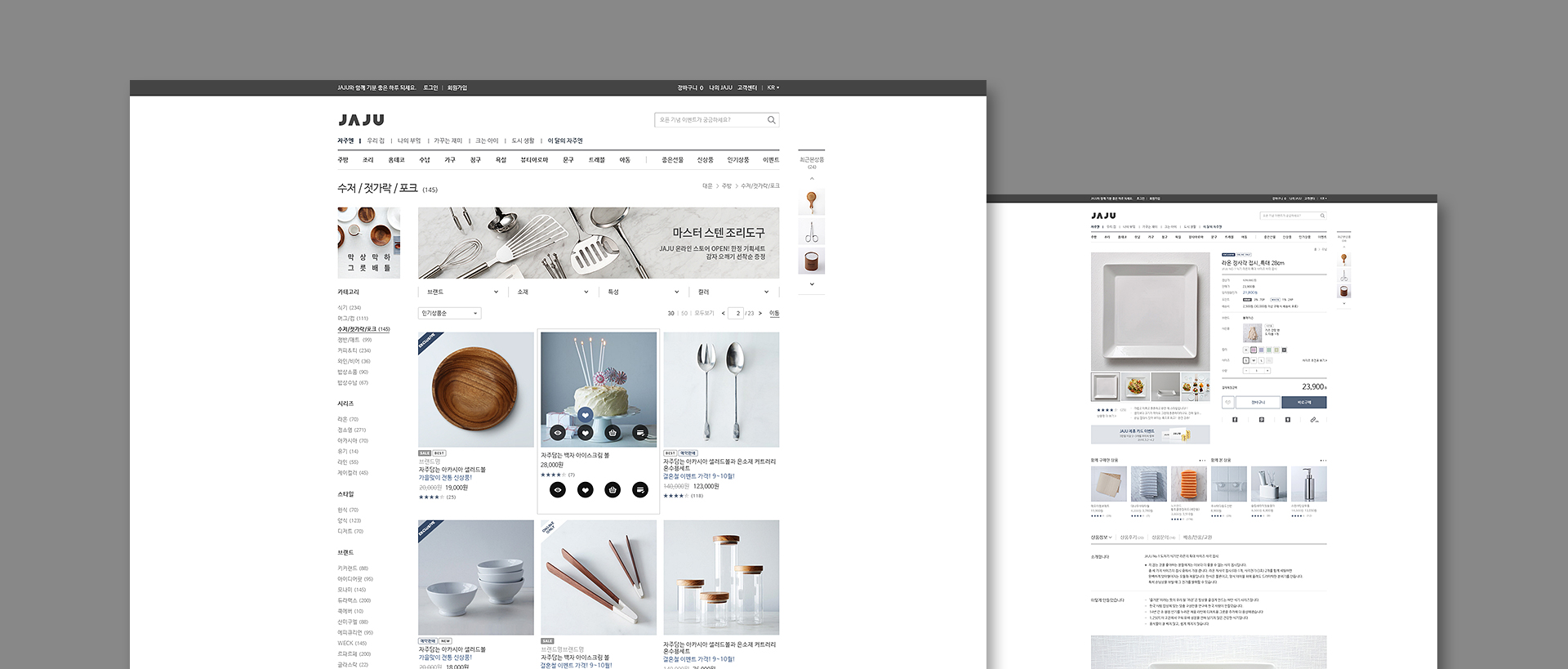
Task: Click eye icon below the 28,000원 price
Action: [558, 489]
